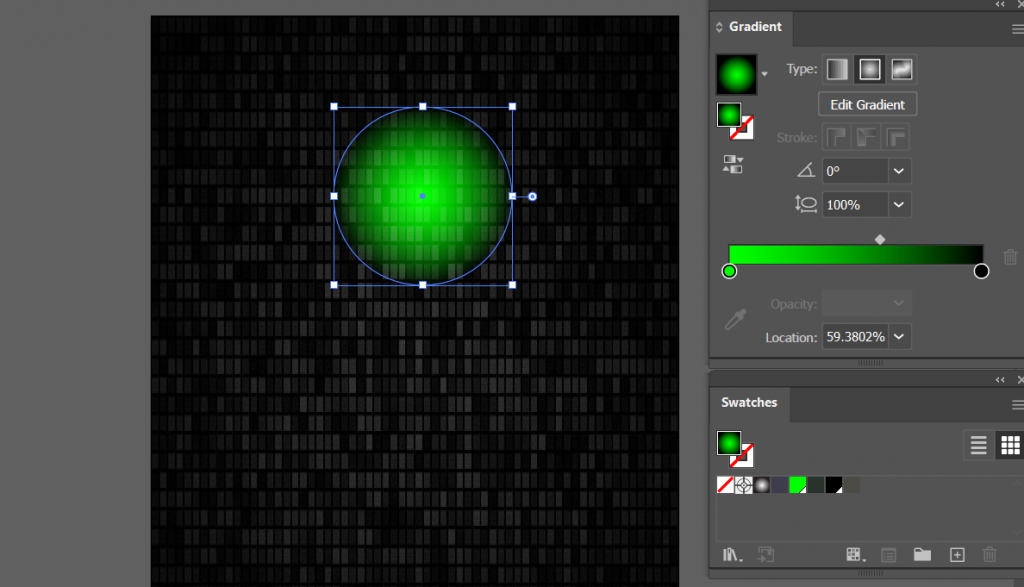Open the Swatch Libraries menu icon
The width and height of the screenshot is (1024, 587).
[731, 554]
